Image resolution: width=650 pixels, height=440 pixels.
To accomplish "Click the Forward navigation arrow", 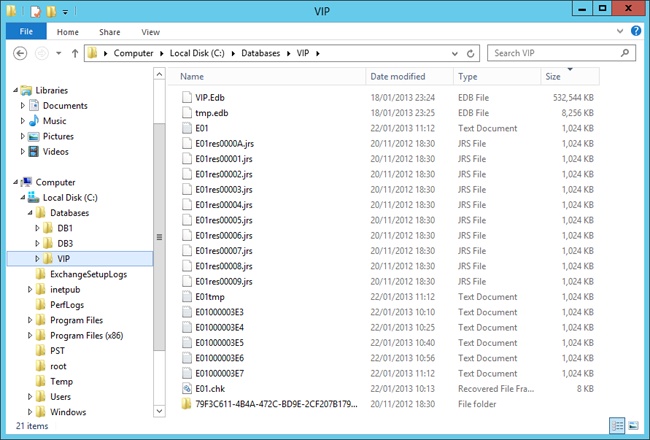I will click(x=41, y=53).
